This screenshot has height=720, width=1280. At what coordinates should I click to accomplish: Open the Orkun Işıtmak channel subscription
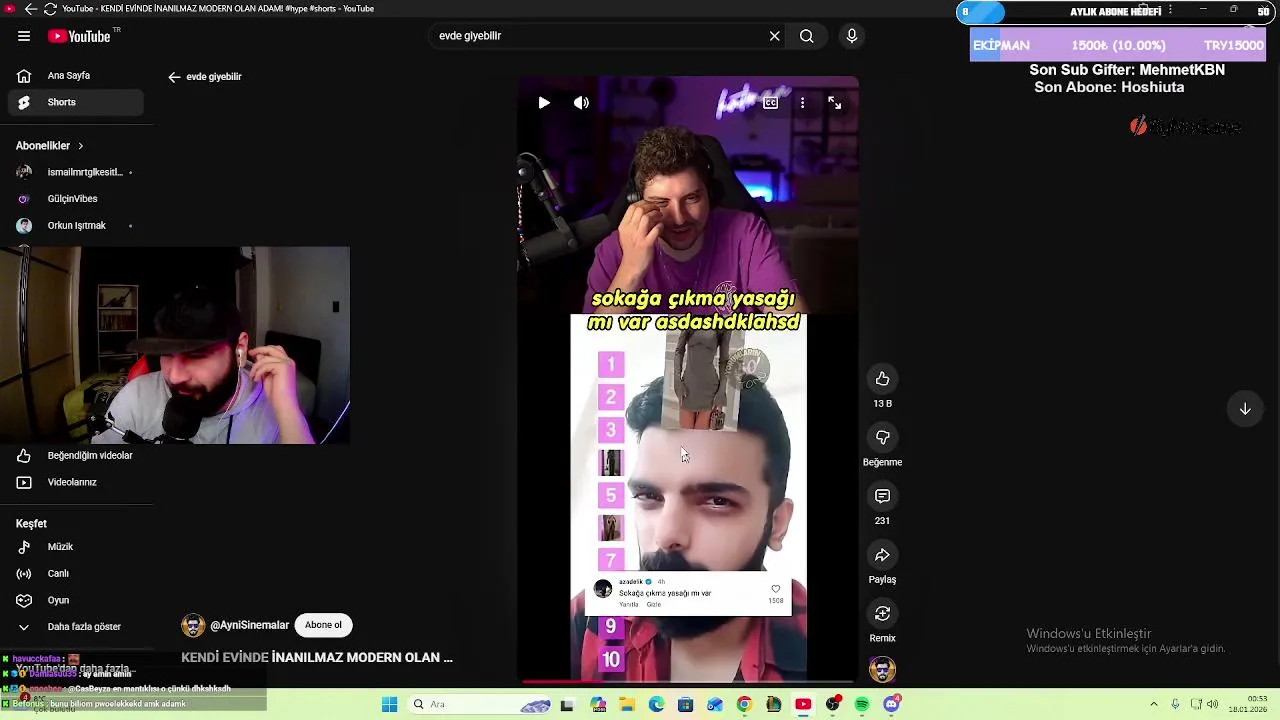pyautogui.click(x=76, y=226)
